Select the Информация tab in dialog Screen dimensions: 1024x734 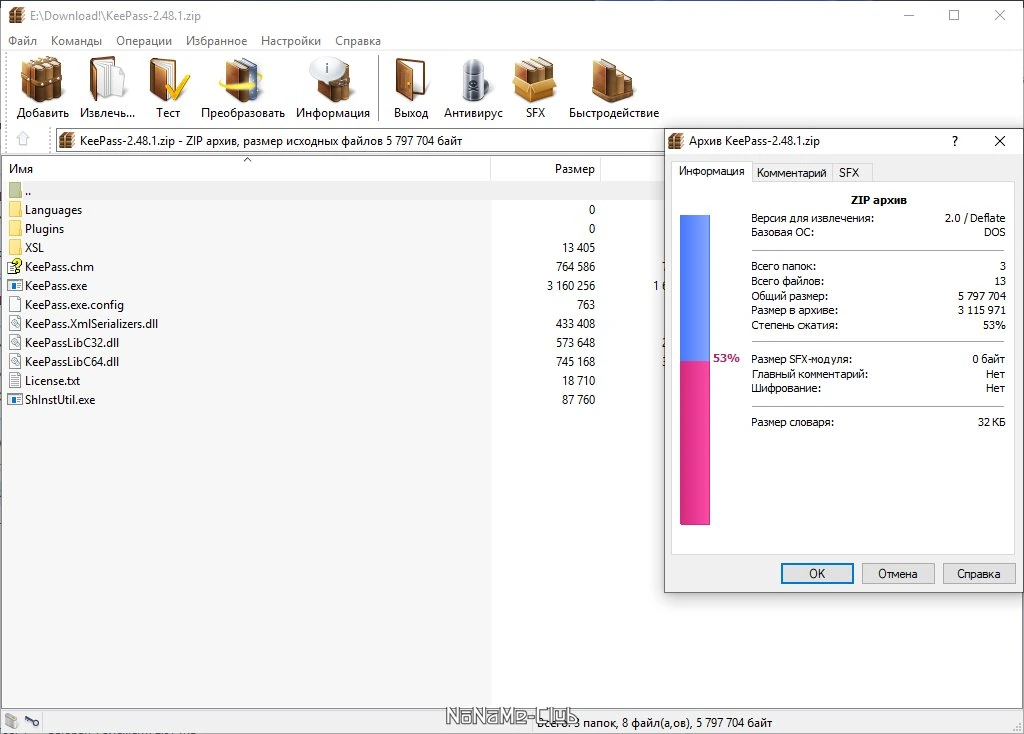pos(711,171)
